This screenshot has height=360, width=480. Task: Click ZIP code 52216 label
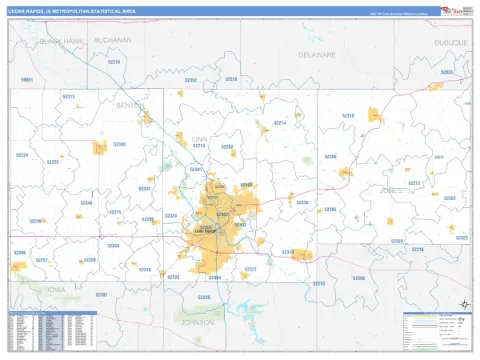[x=417, y=249]
